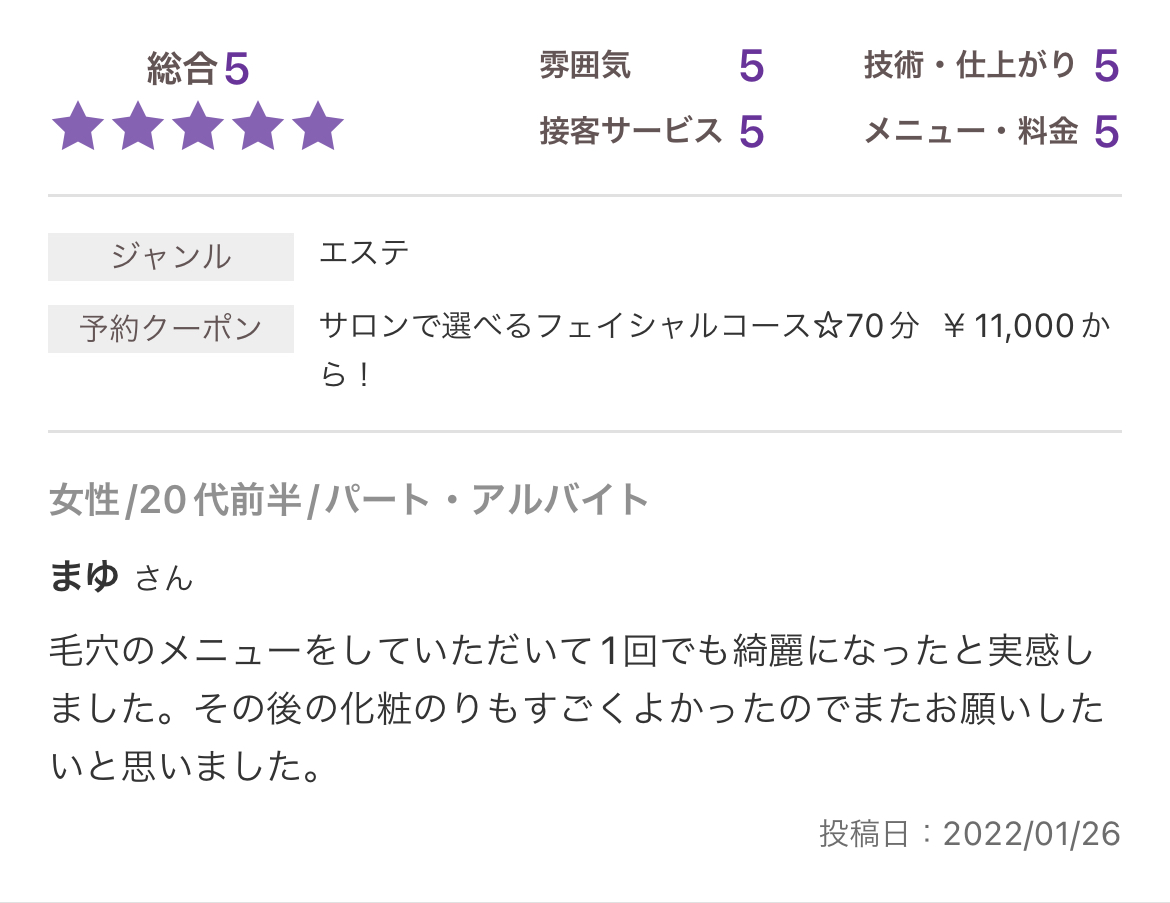Click the third purple rating star

(198, 126)
